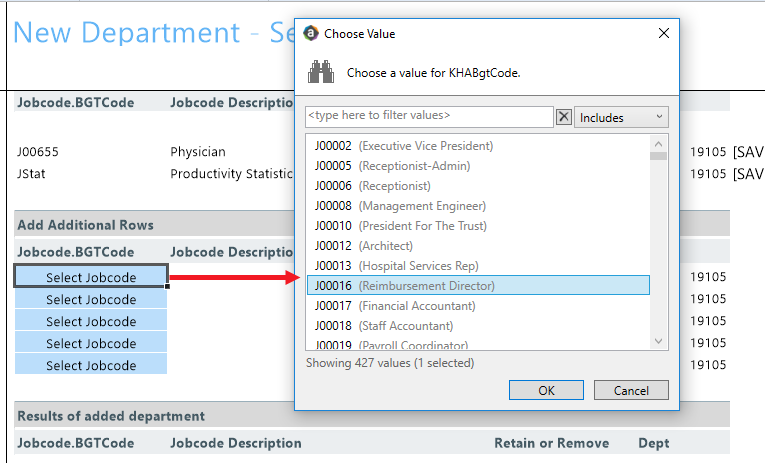The width and height of the screenshot is (765, 463).
Task: Click the last Select Jobcode cell
Action: (91, 365)
